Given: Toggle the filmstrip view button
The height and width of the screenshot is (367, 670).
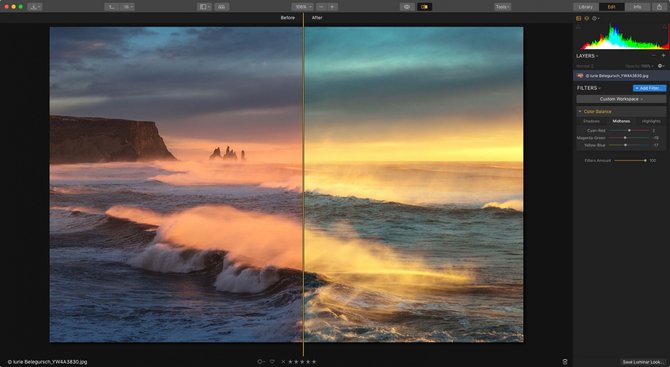Looking at the screenshot, I should pos(221,7).
